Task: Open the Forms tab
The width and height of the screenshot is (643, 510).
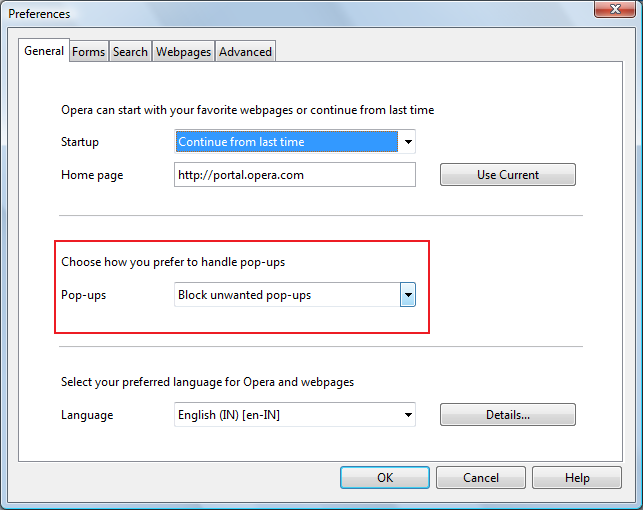Action: coord(89,52)
